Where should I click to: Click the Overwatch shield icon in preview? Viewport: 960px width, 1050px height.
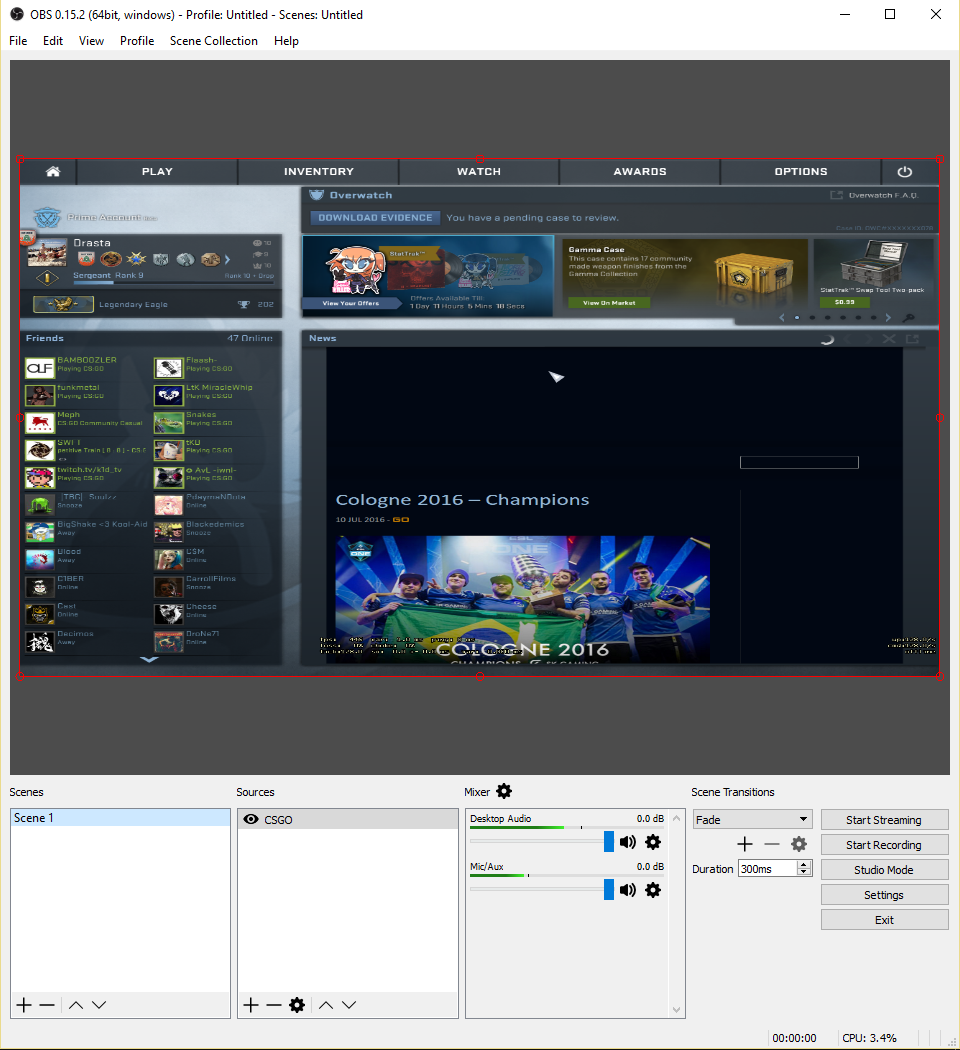[x=317, y=195]
